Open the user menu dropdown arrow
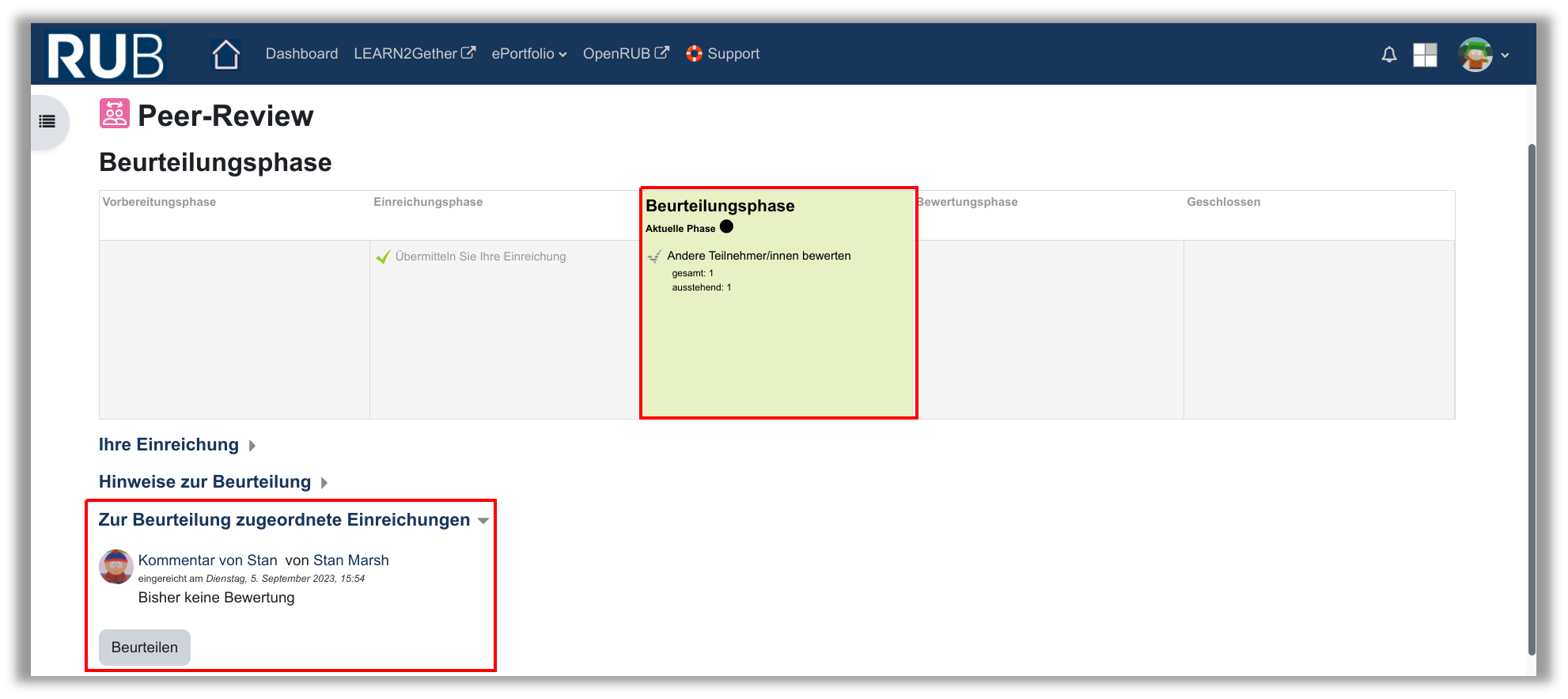Screen dimensions: 1568x699 1505,55
